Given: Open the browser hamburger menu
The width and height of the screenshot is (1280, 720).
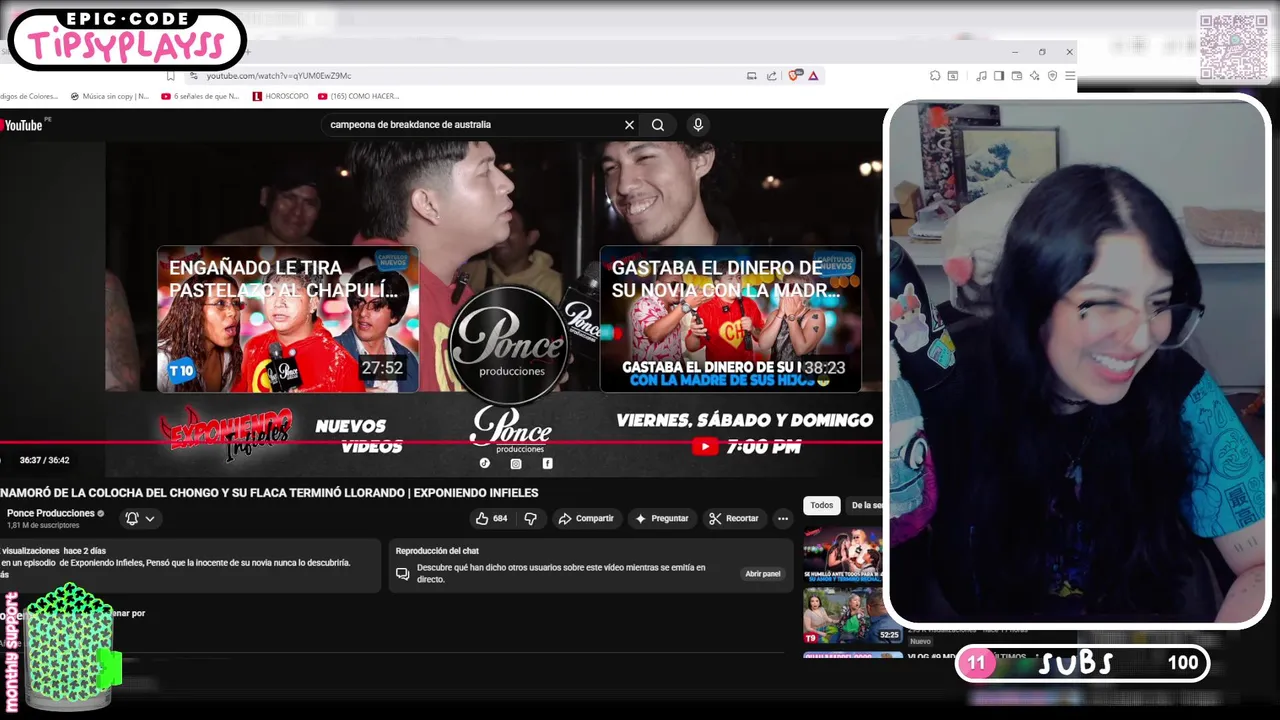Looking at the screenshot, I should (x=1070, y=76).
